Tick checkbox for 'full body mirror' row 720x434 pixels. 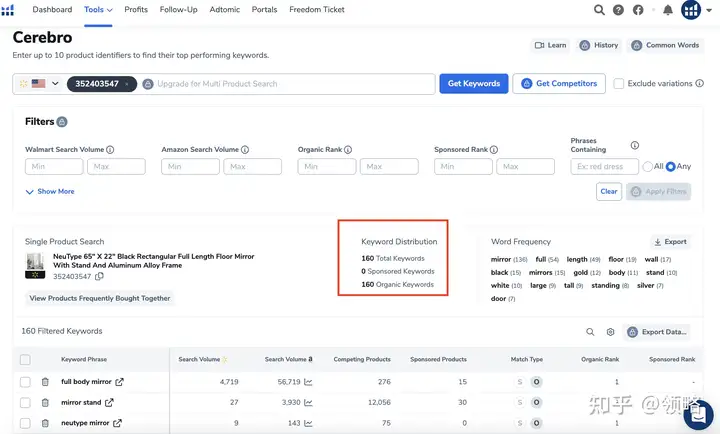pyautogui.click(x=25, y=382)
